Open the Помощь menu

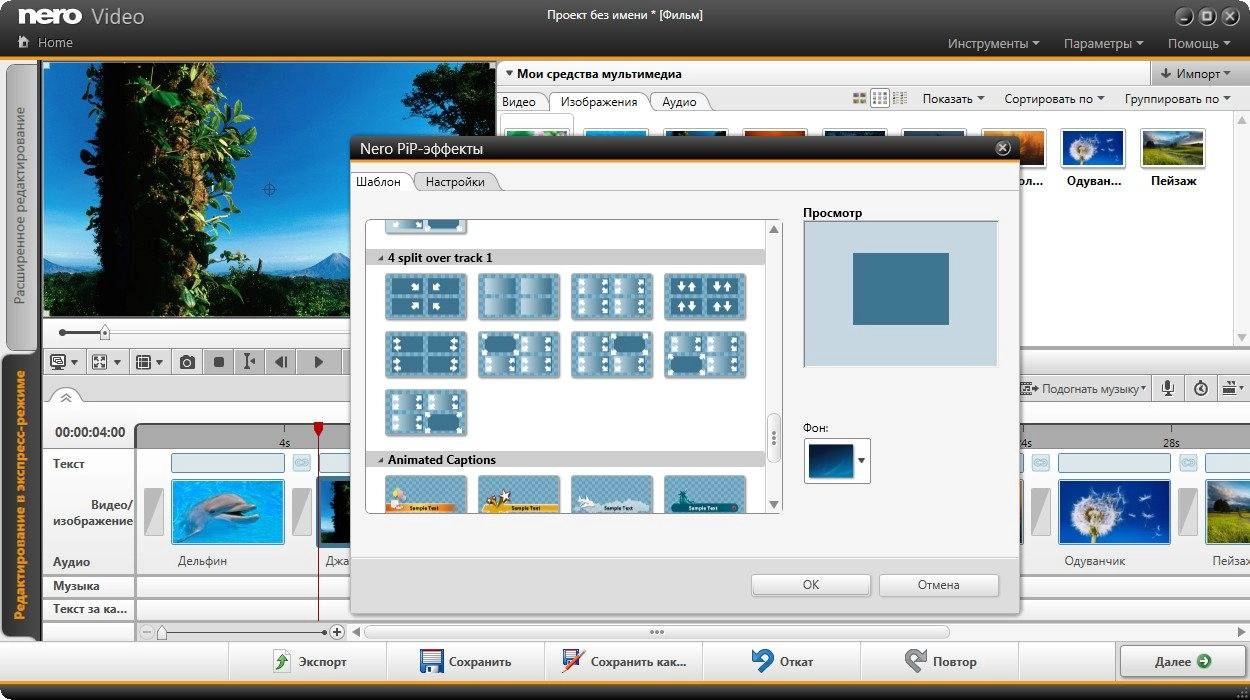pyautogui.click(x=1199, y=43)
